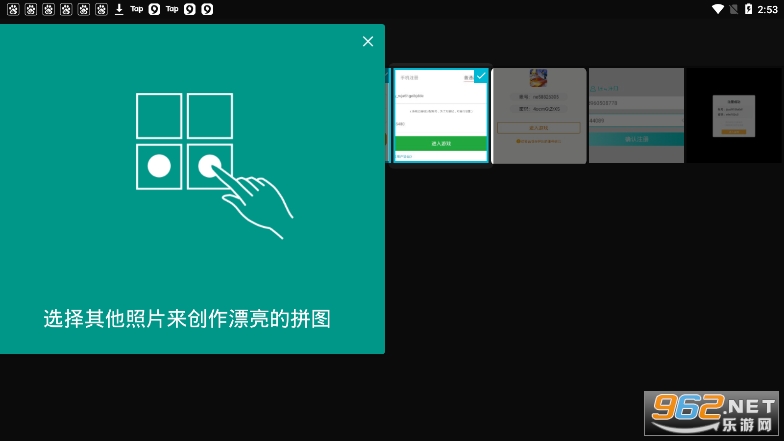Open the last paw notification icon
The height and width of the screenshot is (441, 784).
click(102, 9)
